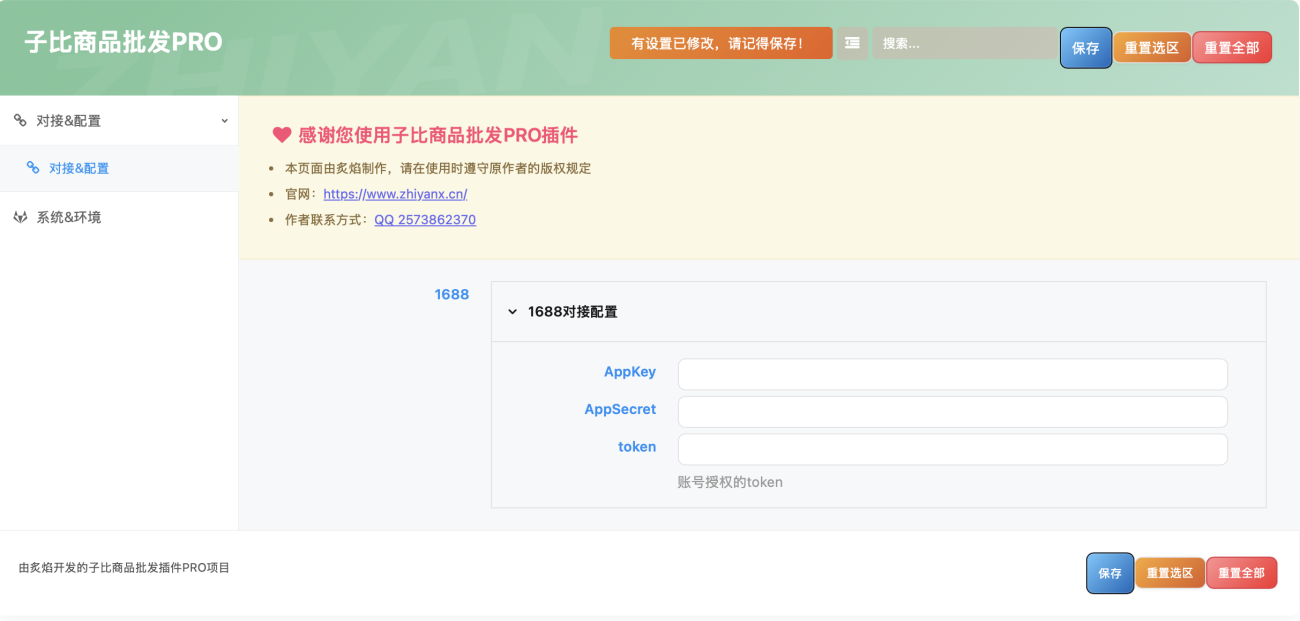Open the official site link www.zhiyanx.cn
This screenshot has height=621, width=1300.
pos(395,194)
